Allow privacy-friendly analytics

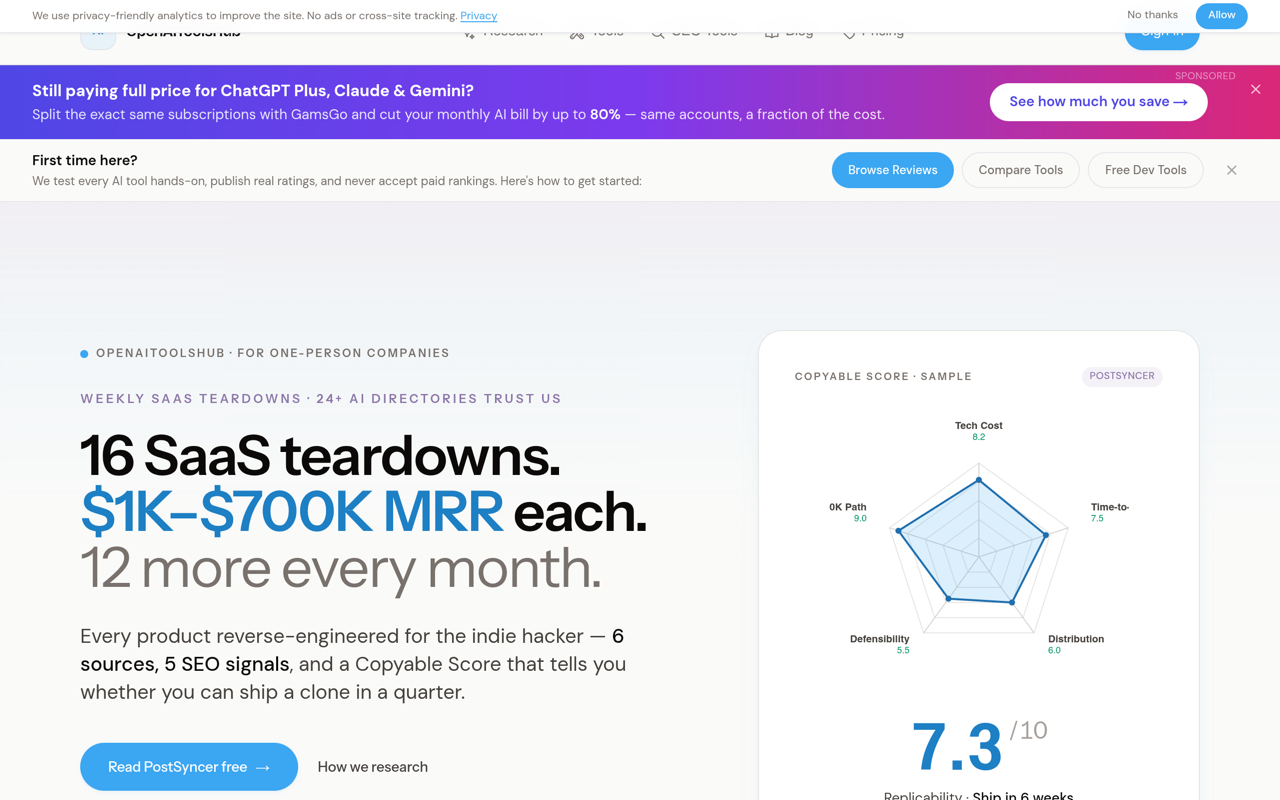pos(1221,15)
